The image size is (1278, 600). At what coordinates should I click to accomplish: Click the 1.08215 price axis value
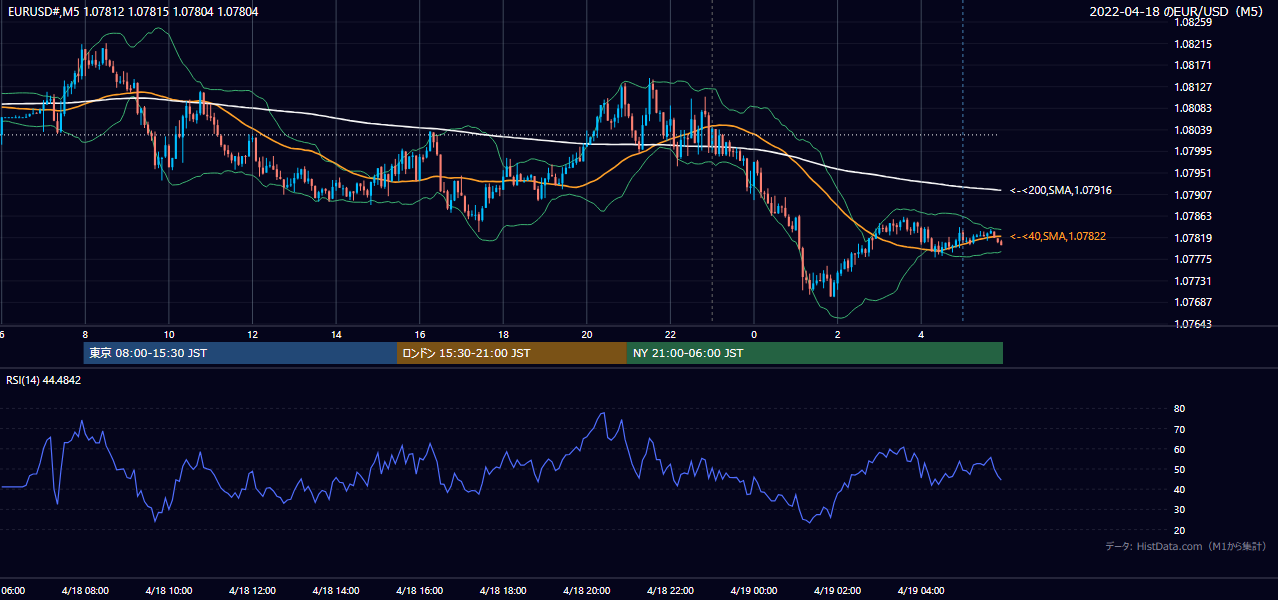(1192, 44)
